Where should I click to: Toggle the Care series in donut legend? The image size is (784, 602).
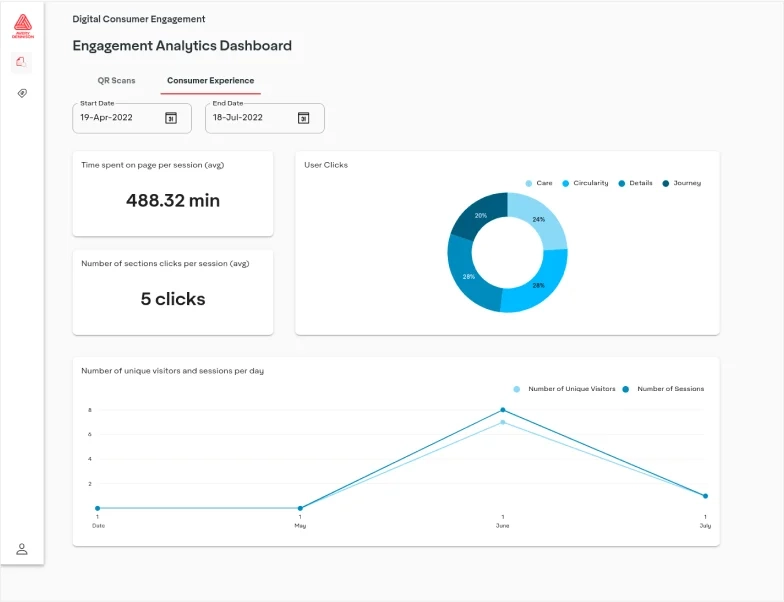(x=539, y=183)
